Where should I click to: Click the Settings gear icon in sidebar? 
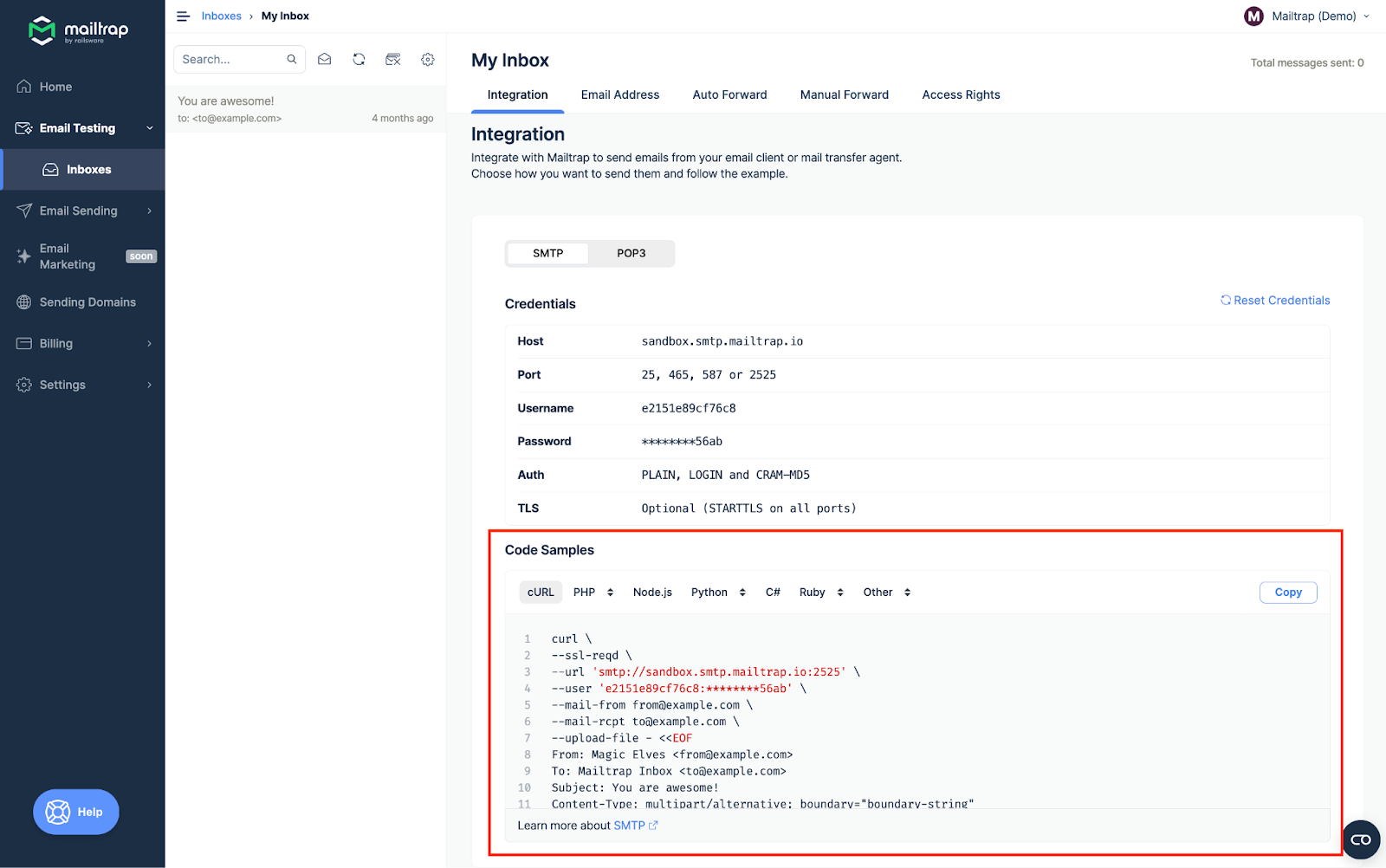[24, 385]
